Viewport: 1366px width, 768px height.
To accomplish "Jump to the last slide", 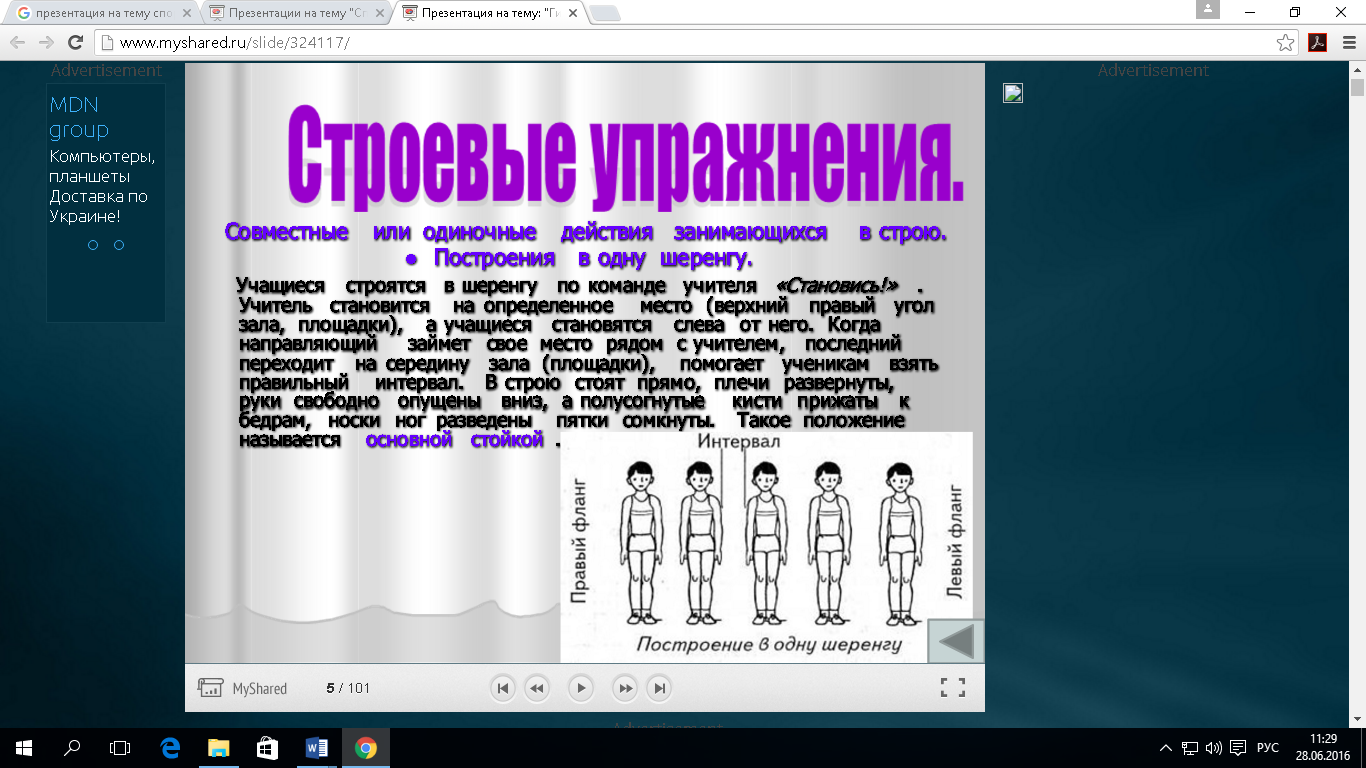I will (x=659, y=688).
